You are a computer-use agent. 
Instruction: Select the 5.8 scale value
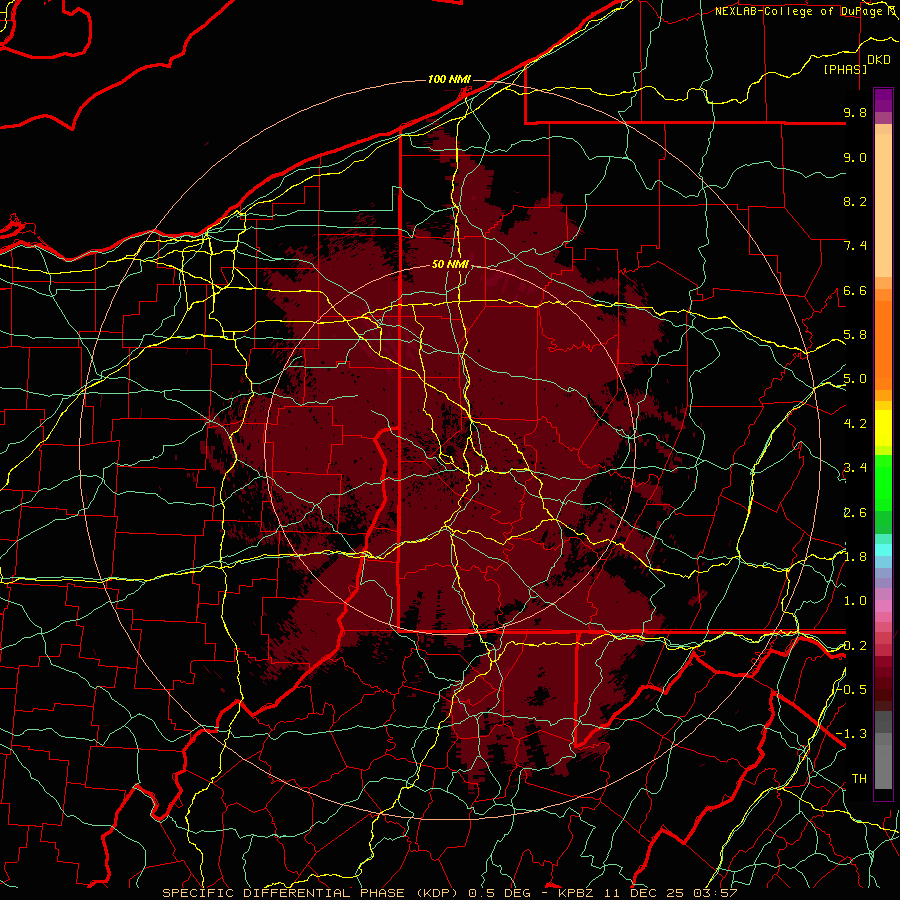pyautogui.click(x=855, y=335)
